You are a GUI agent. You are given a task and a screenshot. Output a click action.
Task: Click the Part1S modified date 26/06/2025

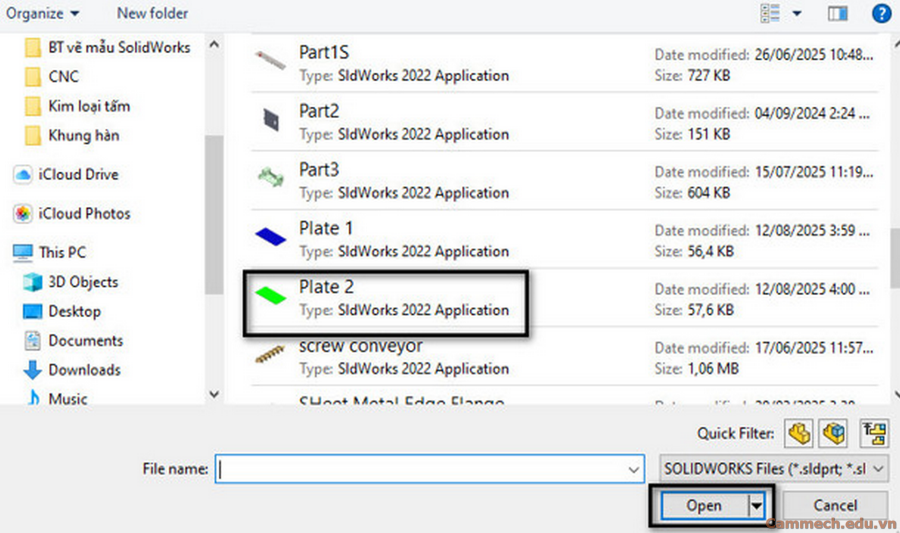pyautogui.click(x=813, y=55)
